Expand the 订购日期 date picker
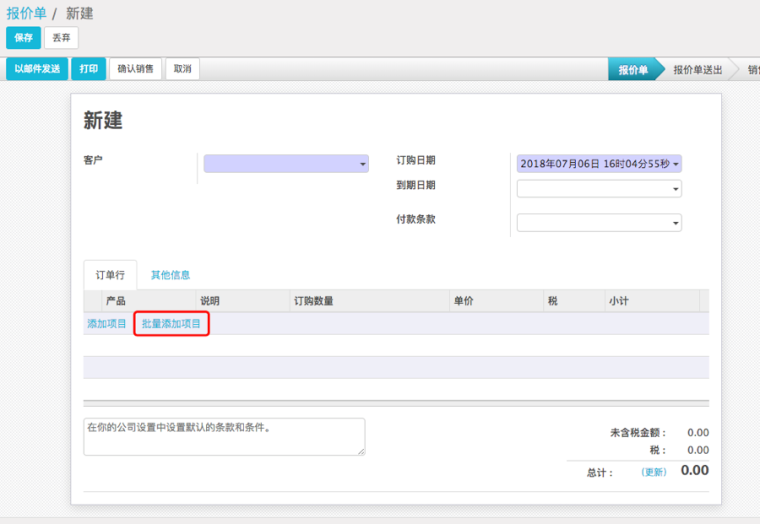 click(x=598, y=164)
